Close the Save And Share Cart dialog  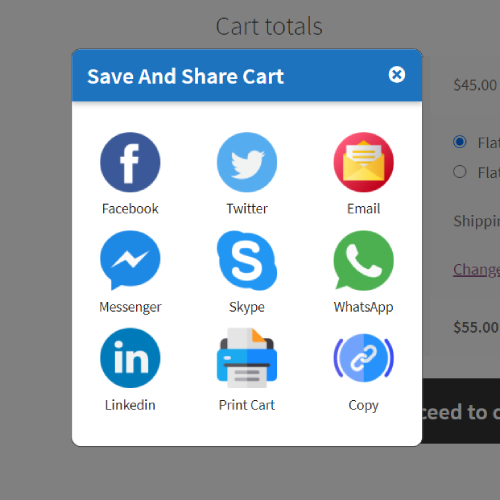tap(397, 75)
